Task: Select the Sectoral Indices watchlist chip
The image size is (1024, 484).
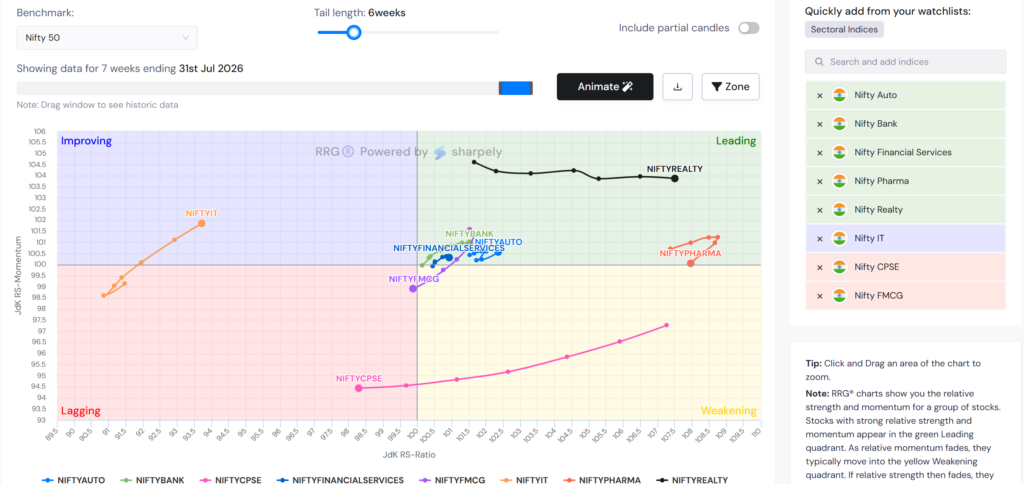Action: pos(844,29)
